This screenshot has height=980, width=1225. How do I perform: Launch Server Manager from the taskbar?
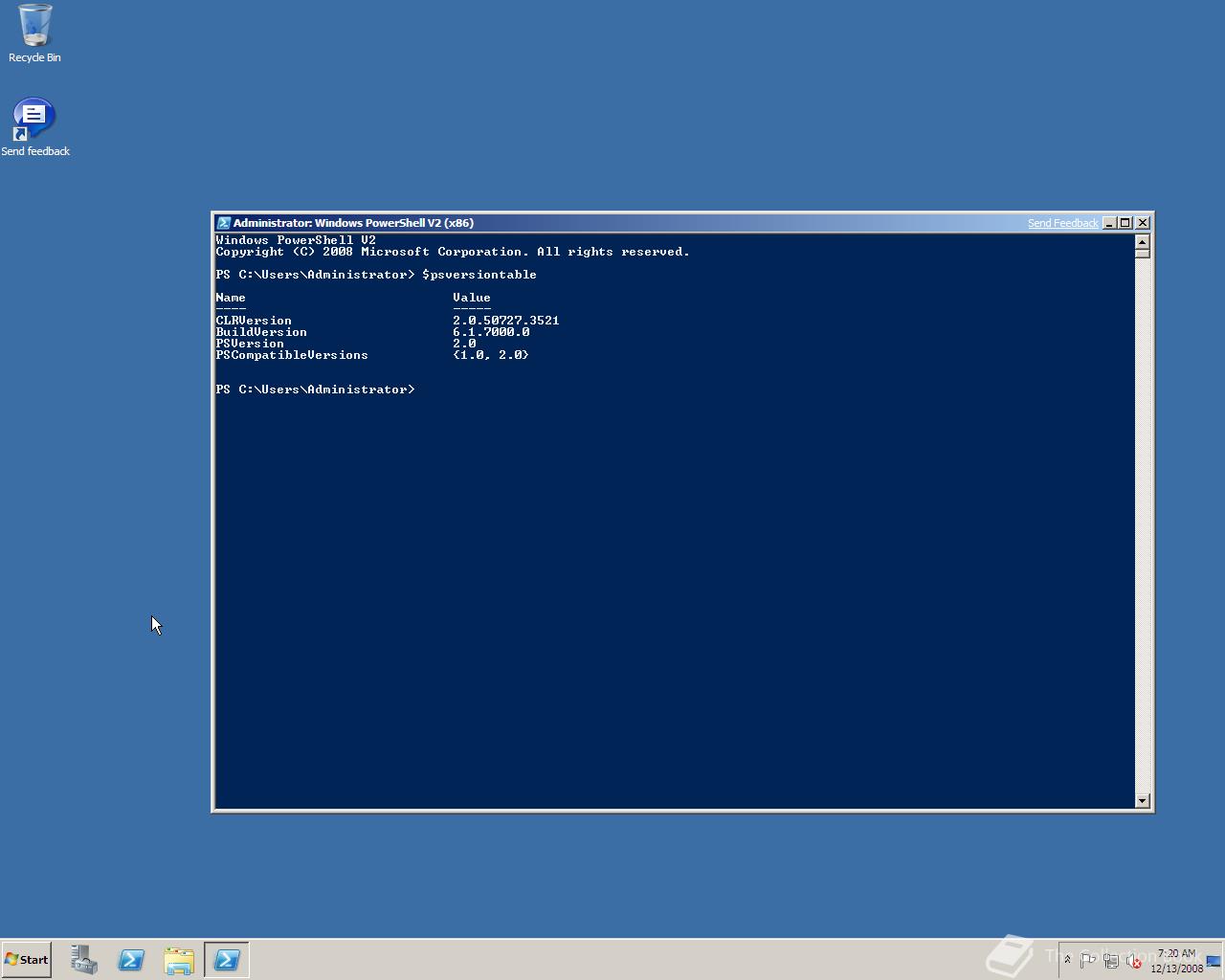83,960
